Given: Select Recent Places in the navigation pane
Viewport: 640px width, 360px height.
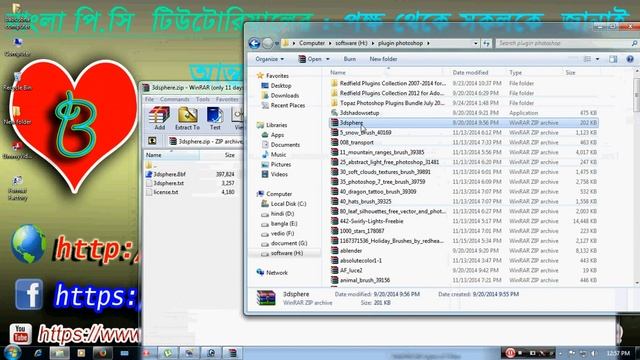Looking at the screenshot, I should 288,105.
